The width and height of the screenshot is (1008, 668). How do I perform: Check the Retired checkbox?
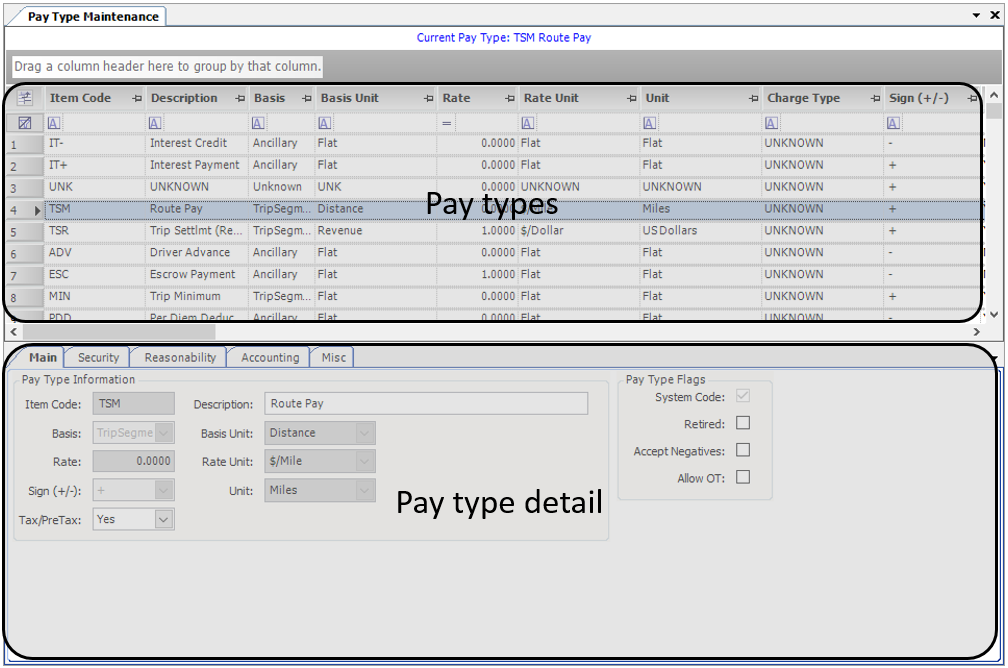pos(744,421)
